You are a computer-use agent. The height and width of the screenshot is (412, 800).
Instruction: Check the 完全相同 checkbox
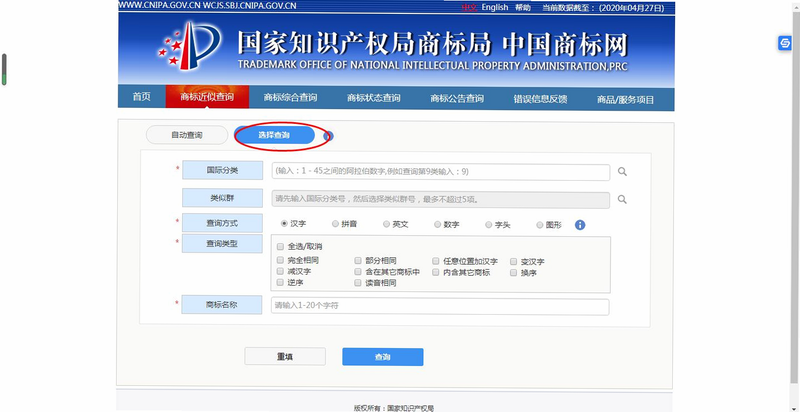280,260
